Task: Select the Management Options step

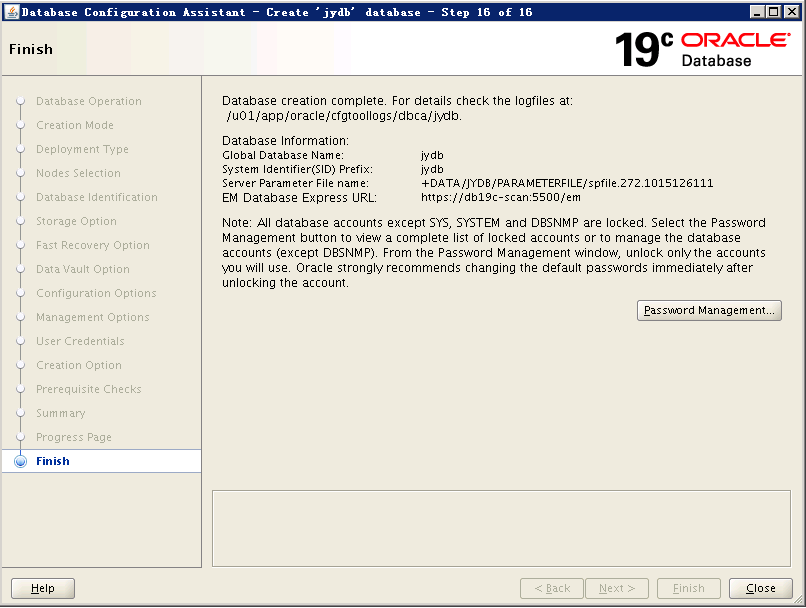Action: [93, 317]
